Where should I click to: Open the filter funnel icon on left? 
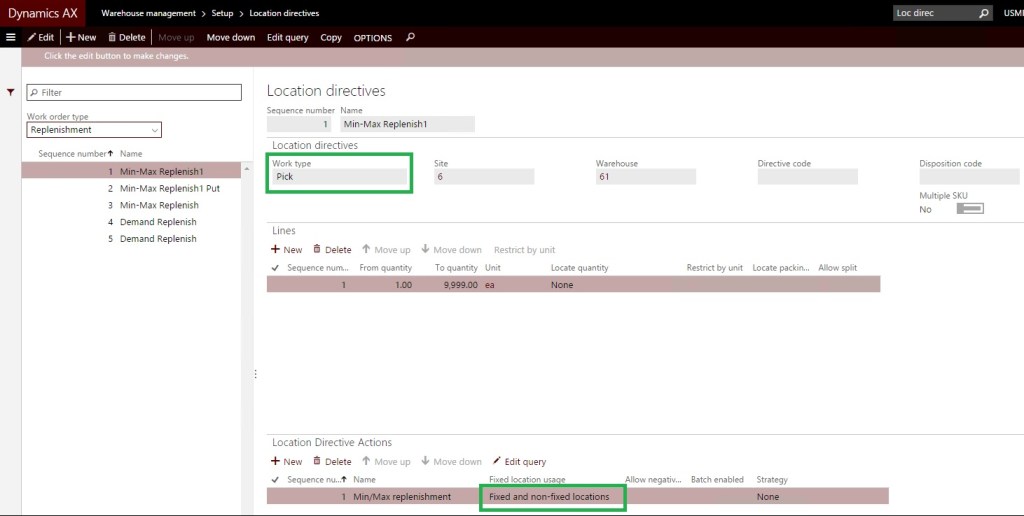(x=11, y=92)
